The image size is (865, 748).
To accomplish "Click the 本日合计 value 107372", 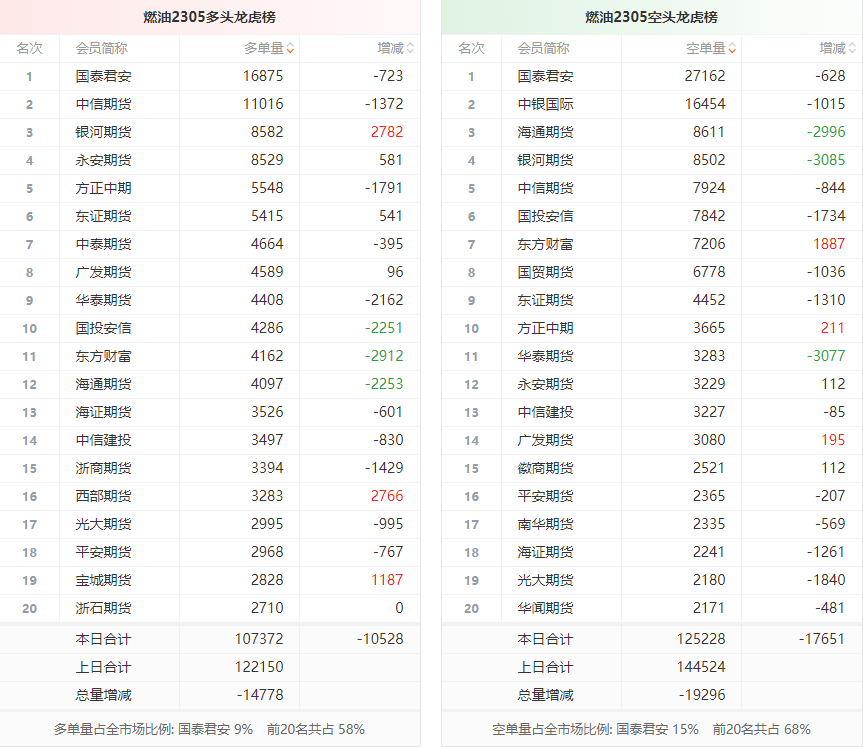I will coord(262,639).
